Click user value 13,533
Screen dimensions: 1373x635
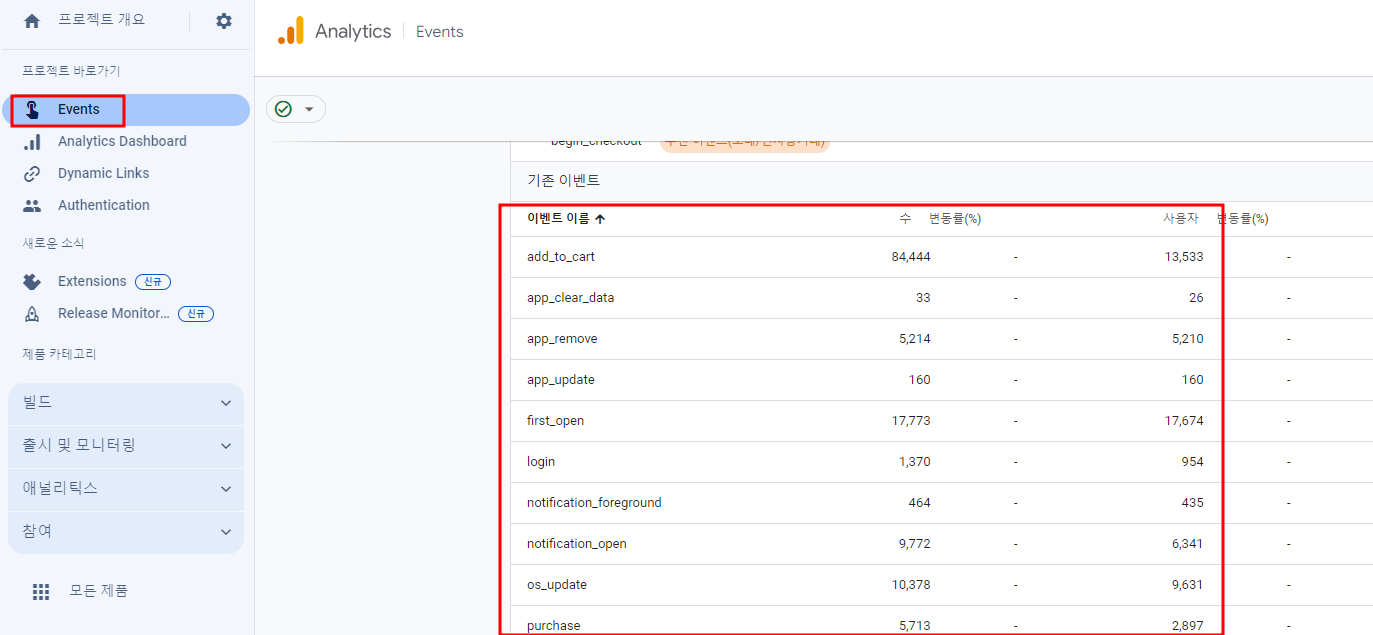tap(1184, 257)
